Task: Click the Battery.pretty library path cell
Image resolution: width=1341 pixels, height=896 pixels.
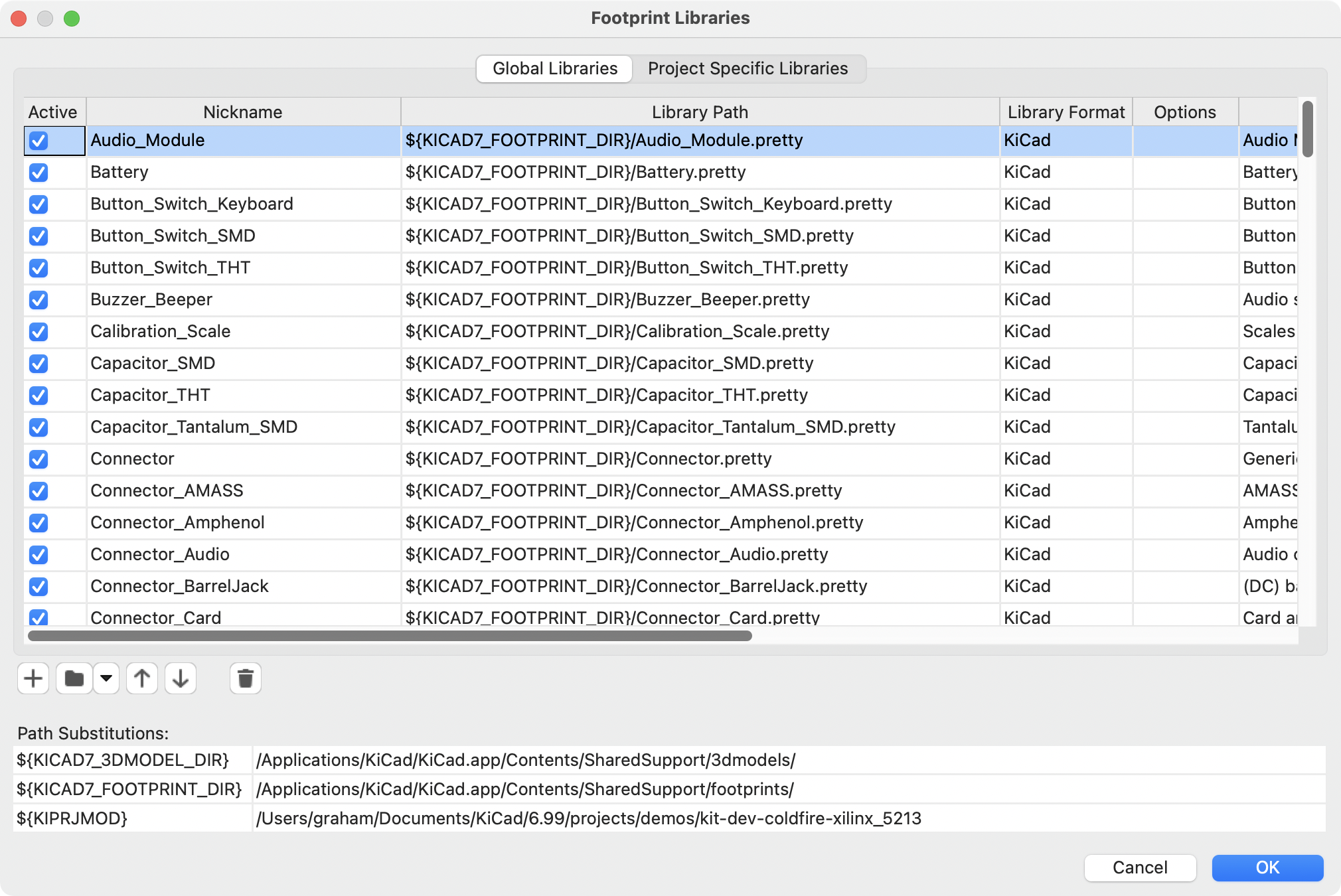Action: (700, 173)
